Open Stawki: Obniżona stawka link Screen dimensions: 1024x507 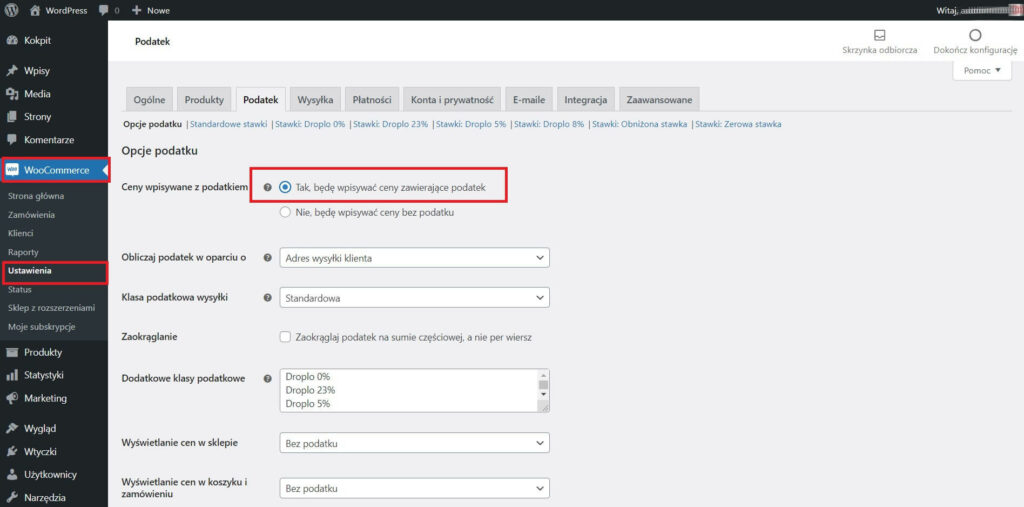click(639, 124)
